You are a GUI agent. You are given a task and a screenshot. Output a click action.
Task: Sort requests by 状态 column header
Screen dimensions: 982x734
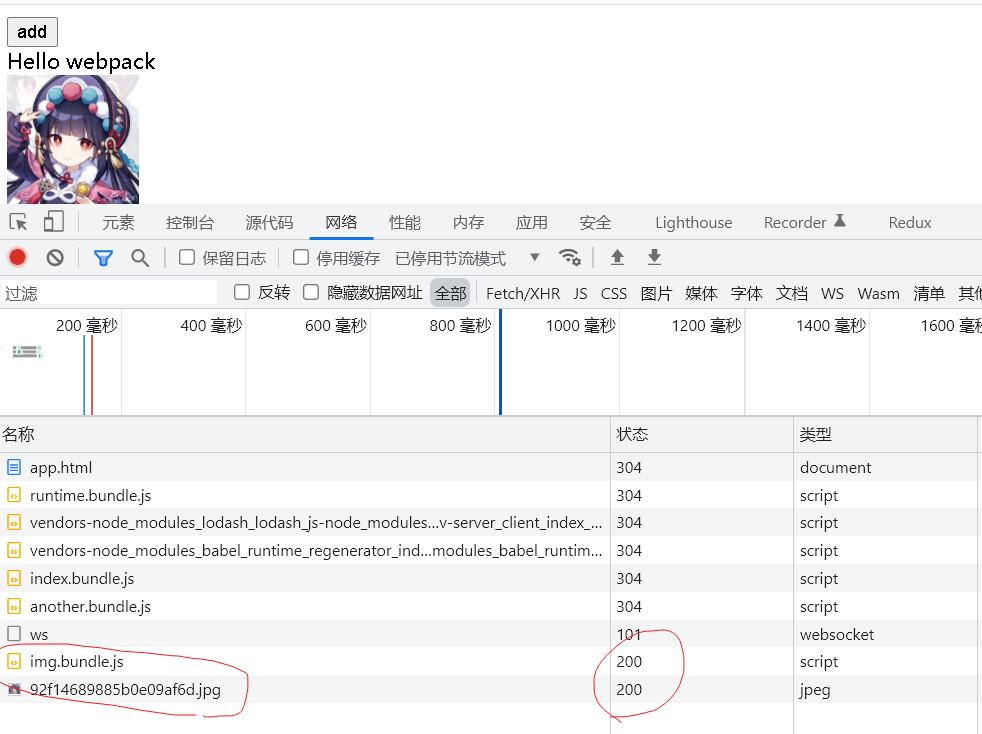701,435
